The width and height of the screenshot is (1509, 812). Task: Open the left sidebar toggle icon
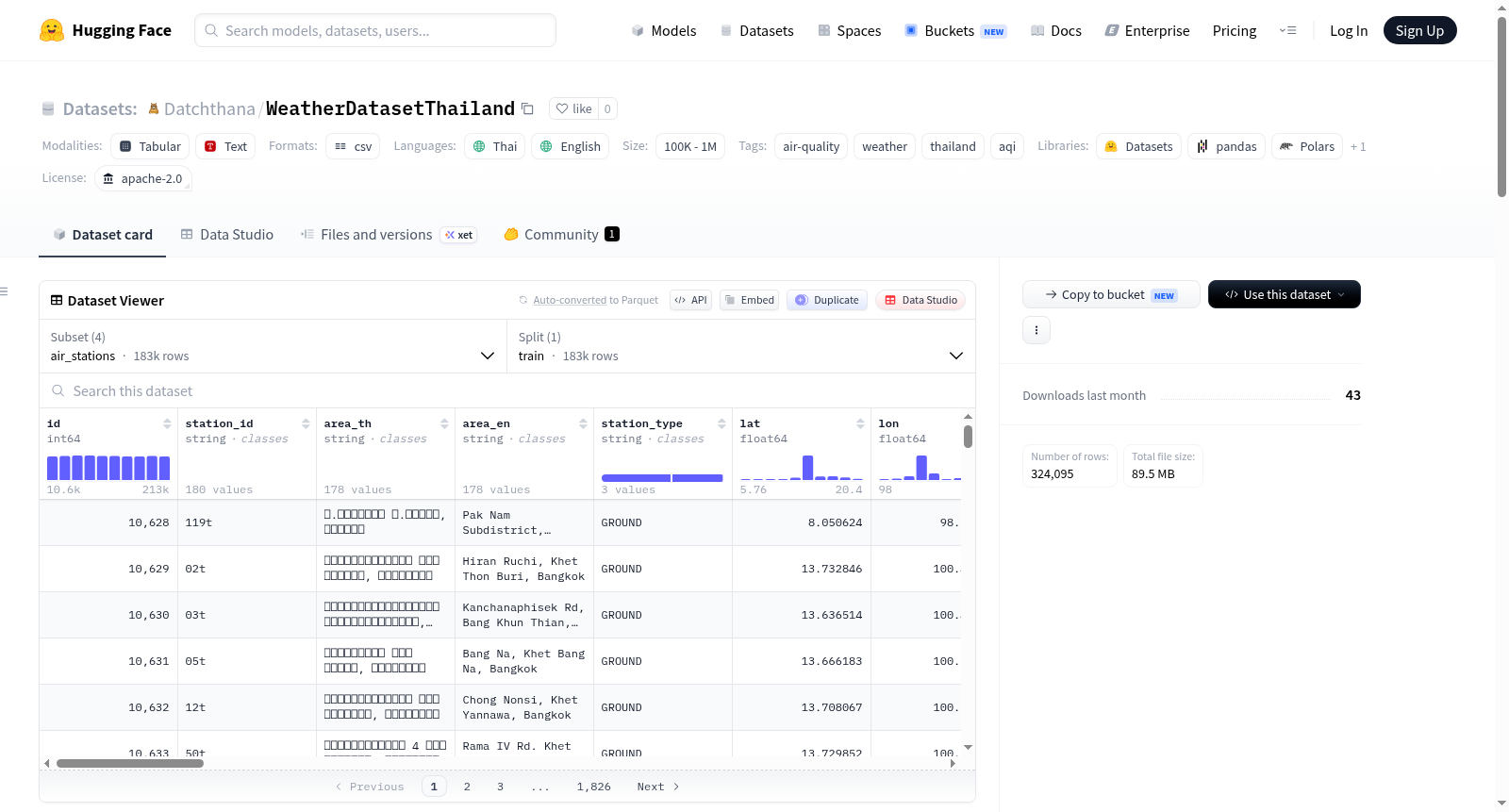pos(4,291)
